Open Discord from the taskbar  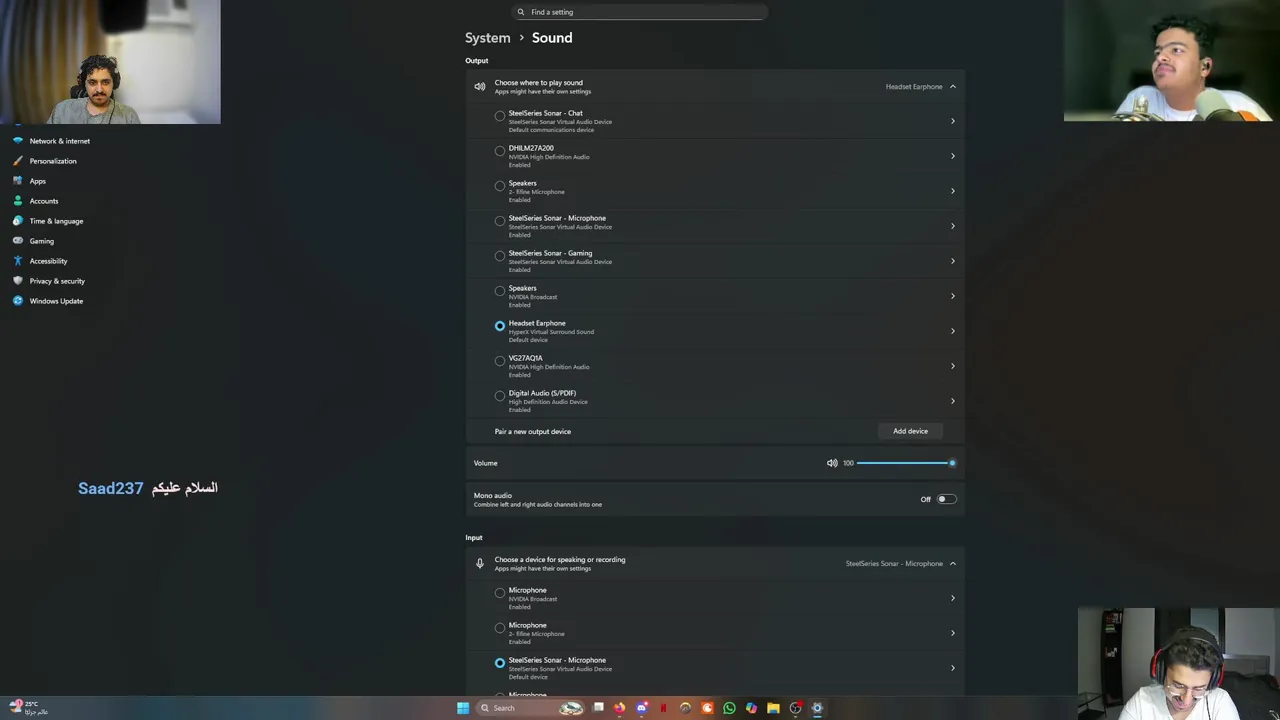click(x=642, y=708)
